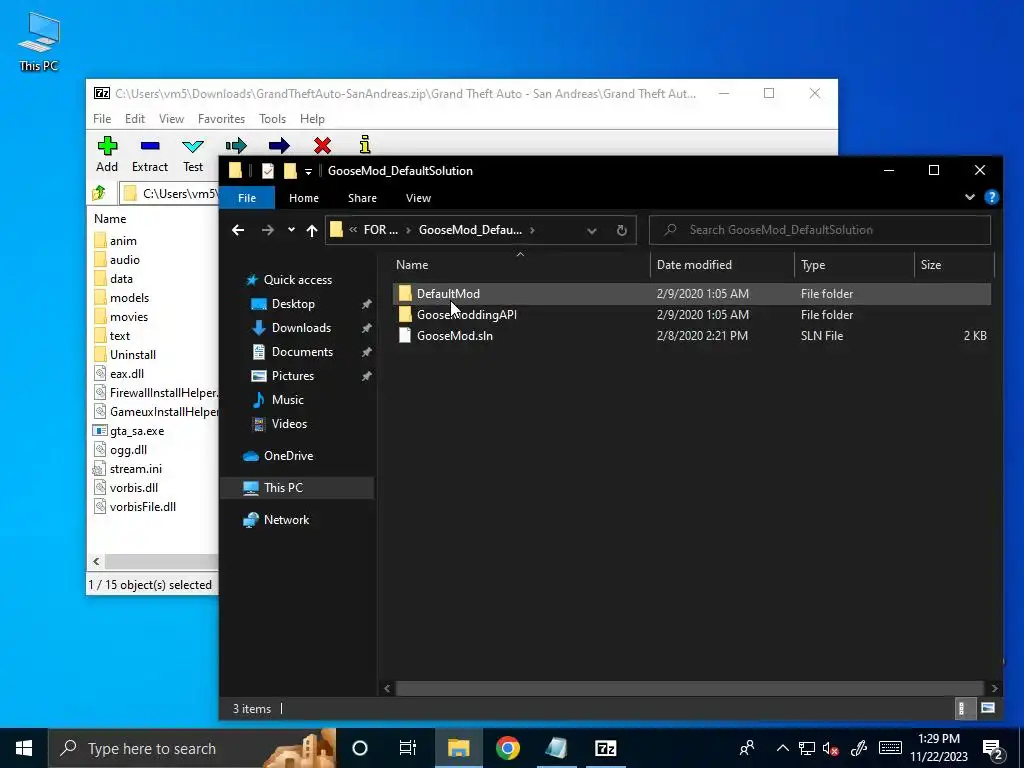
Task: Select Network in navigation pane
Action: [x=286, y=520]
